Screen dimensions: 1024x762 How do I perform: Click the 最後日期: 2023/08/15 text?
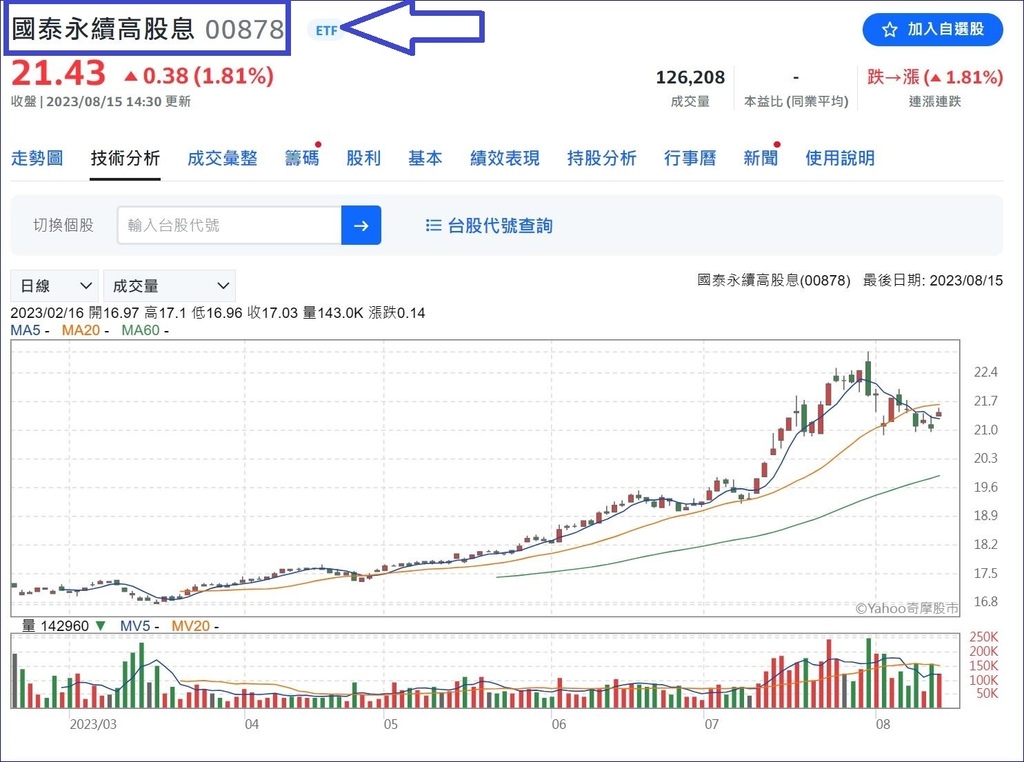click(933, 280)
